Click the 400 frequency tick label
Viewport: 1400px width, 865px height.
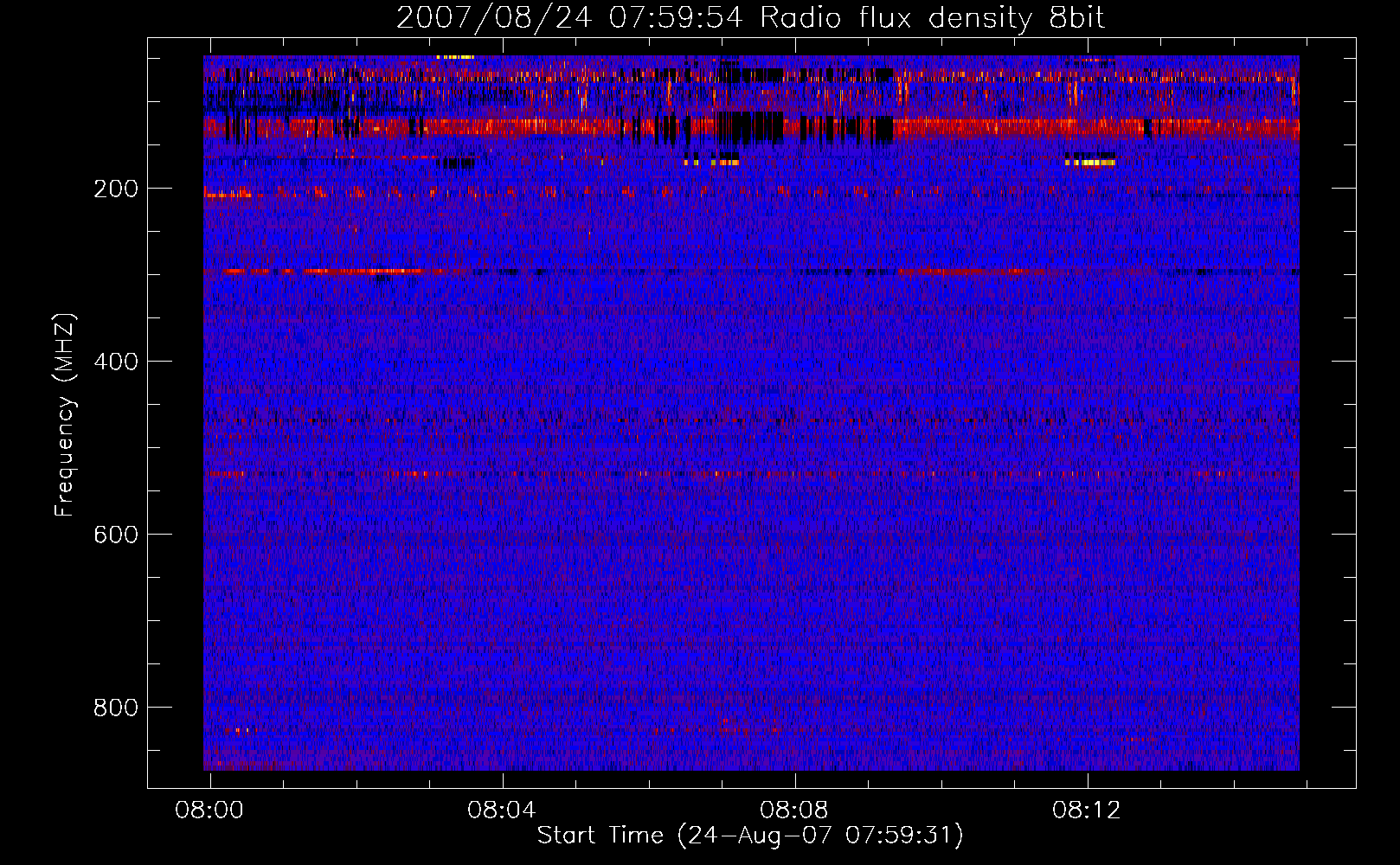116,362
